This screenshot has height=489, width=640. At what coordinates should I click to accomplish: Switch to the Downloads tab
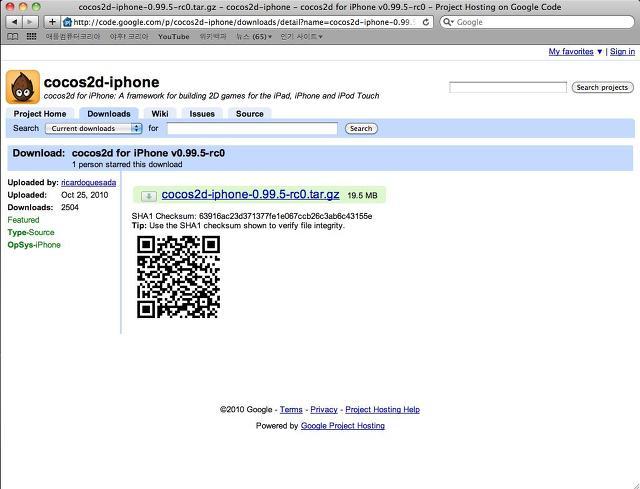point(109,114)
